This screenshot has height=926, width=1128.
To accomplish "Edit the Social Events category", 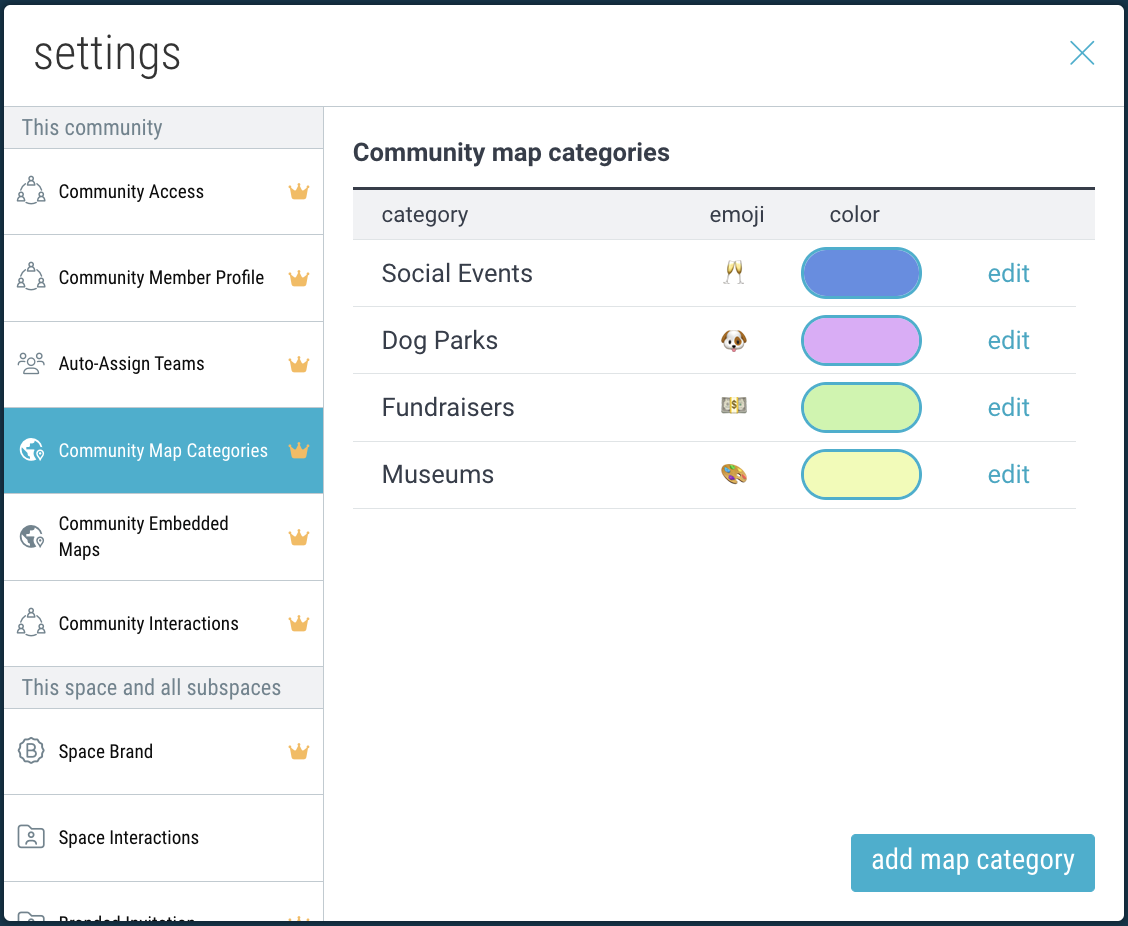I will click(1008, 273).
